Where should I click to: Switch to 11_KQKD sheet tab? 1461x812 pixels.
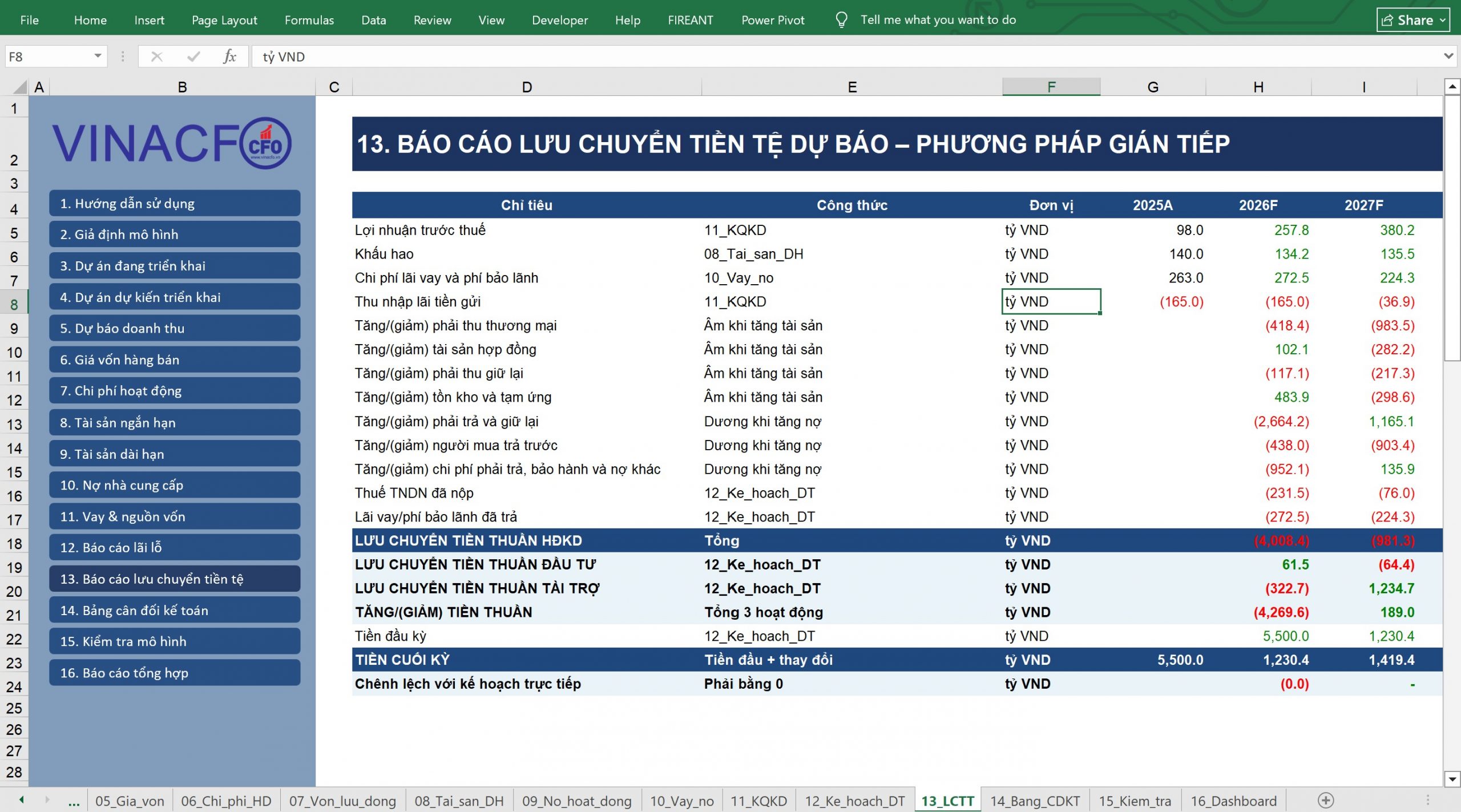(x=758, y=801)
